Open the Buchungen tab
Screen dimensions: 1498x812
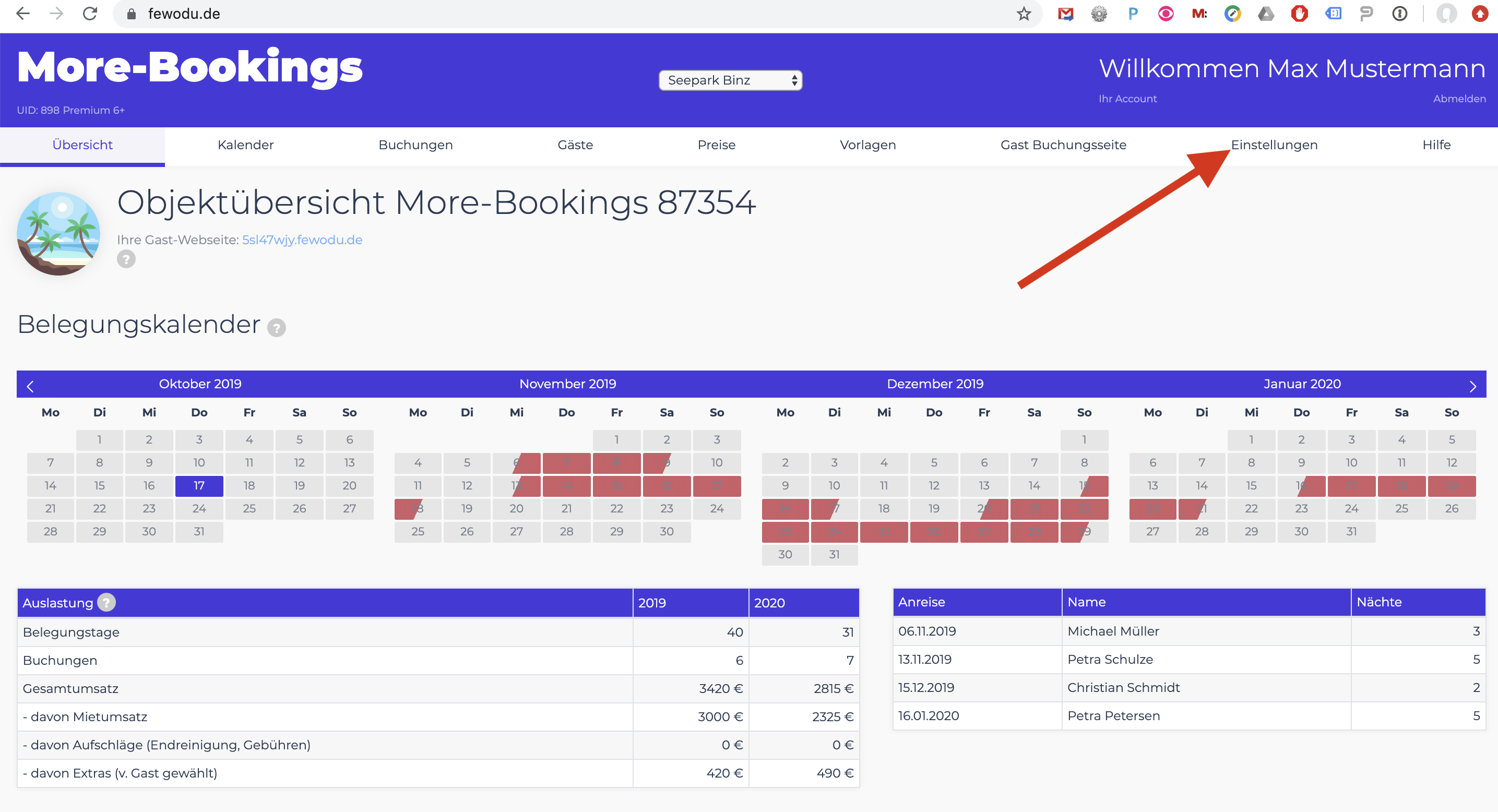click(x=415, y=145)
